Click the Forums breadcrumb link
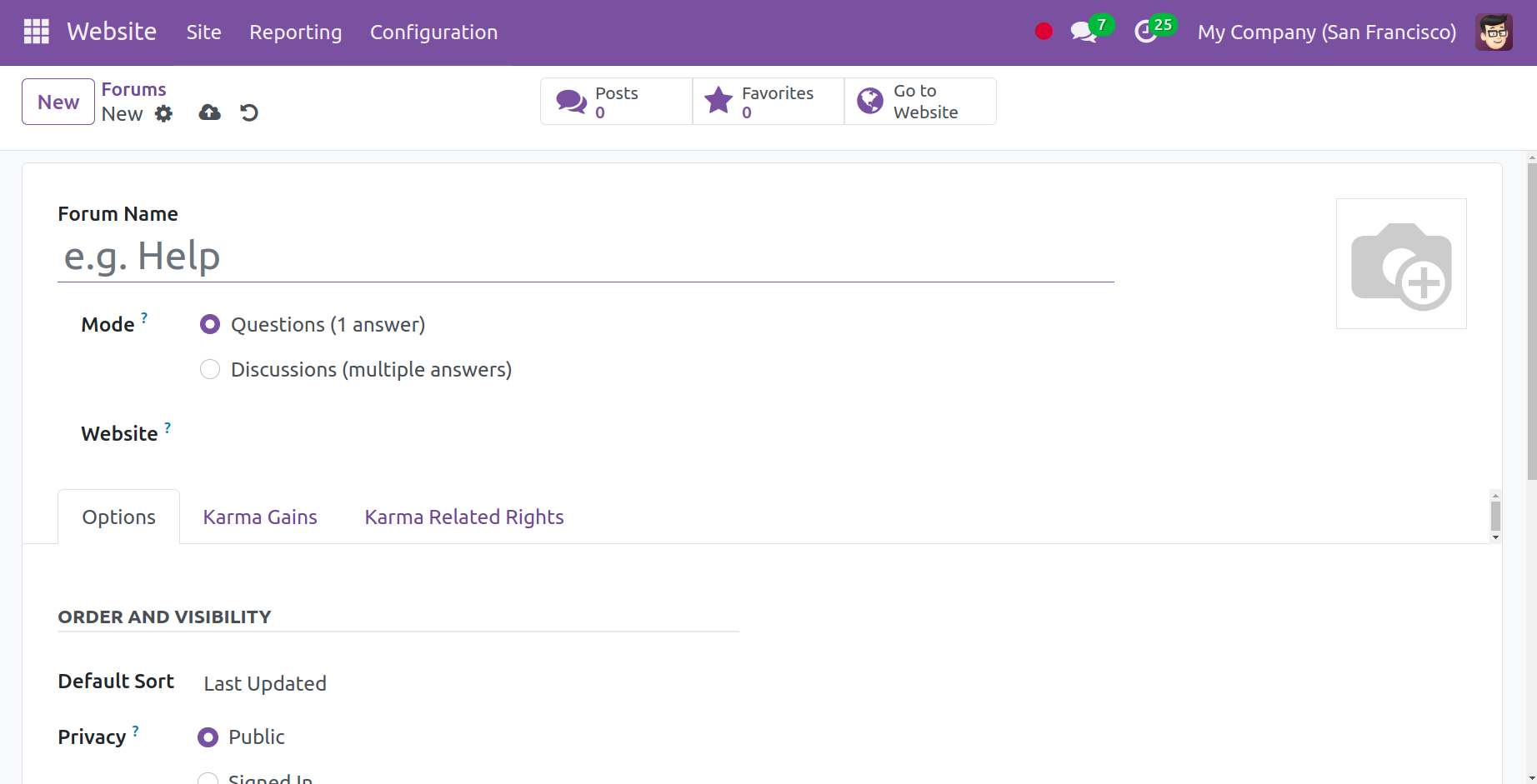Image resolution: width=1537 pixels, height=784 pixels. 133,89
